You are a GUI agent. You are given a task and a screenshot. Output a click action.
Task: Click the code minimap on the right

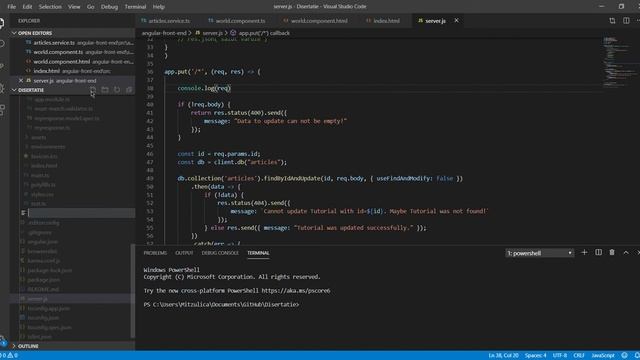pos(620,61)
